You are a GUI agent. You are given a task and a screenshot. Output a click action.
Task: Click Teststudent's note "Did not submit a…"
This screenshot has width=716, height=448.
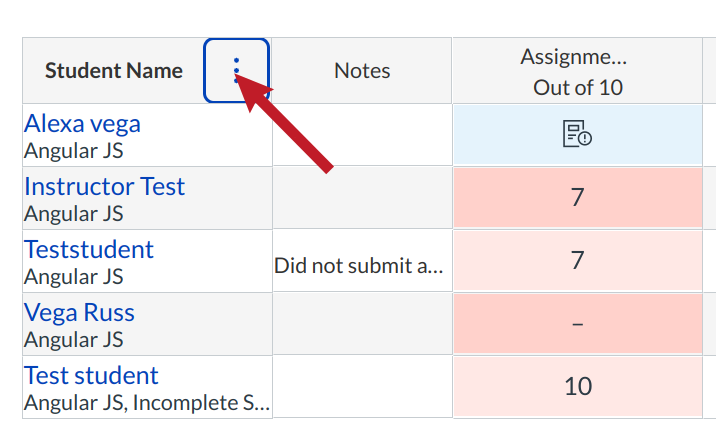coord(358,266)
